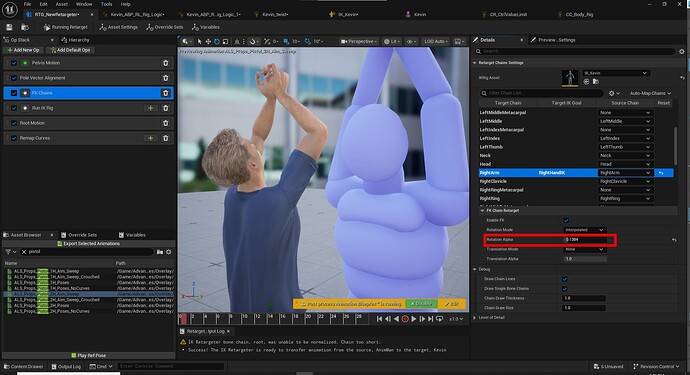
Task: Toggle surface snapping in viewport toolbar
Action: tap(253, 41)
